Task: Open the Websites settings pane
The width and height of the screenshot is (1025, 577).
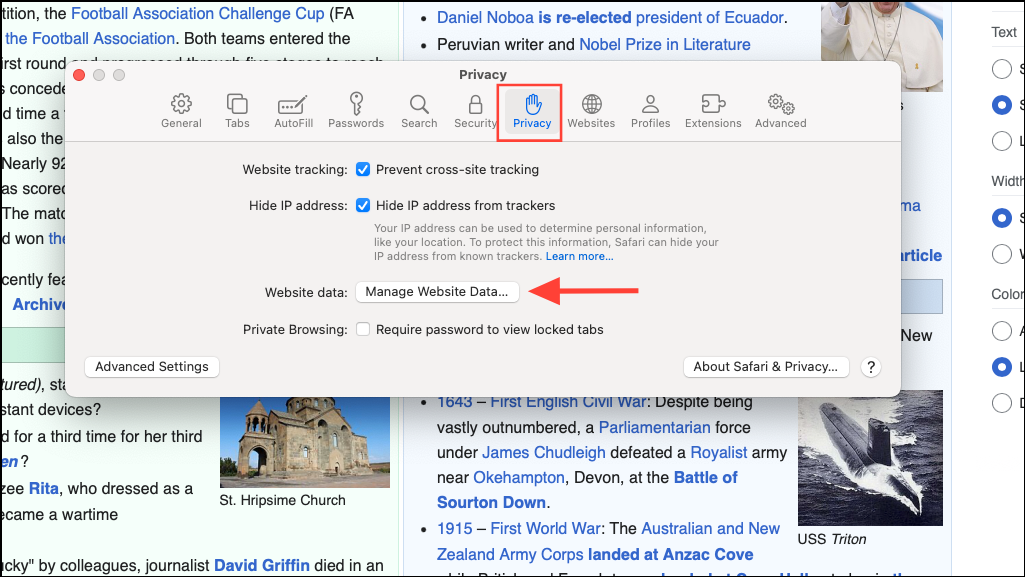Action: coord(591,111)
